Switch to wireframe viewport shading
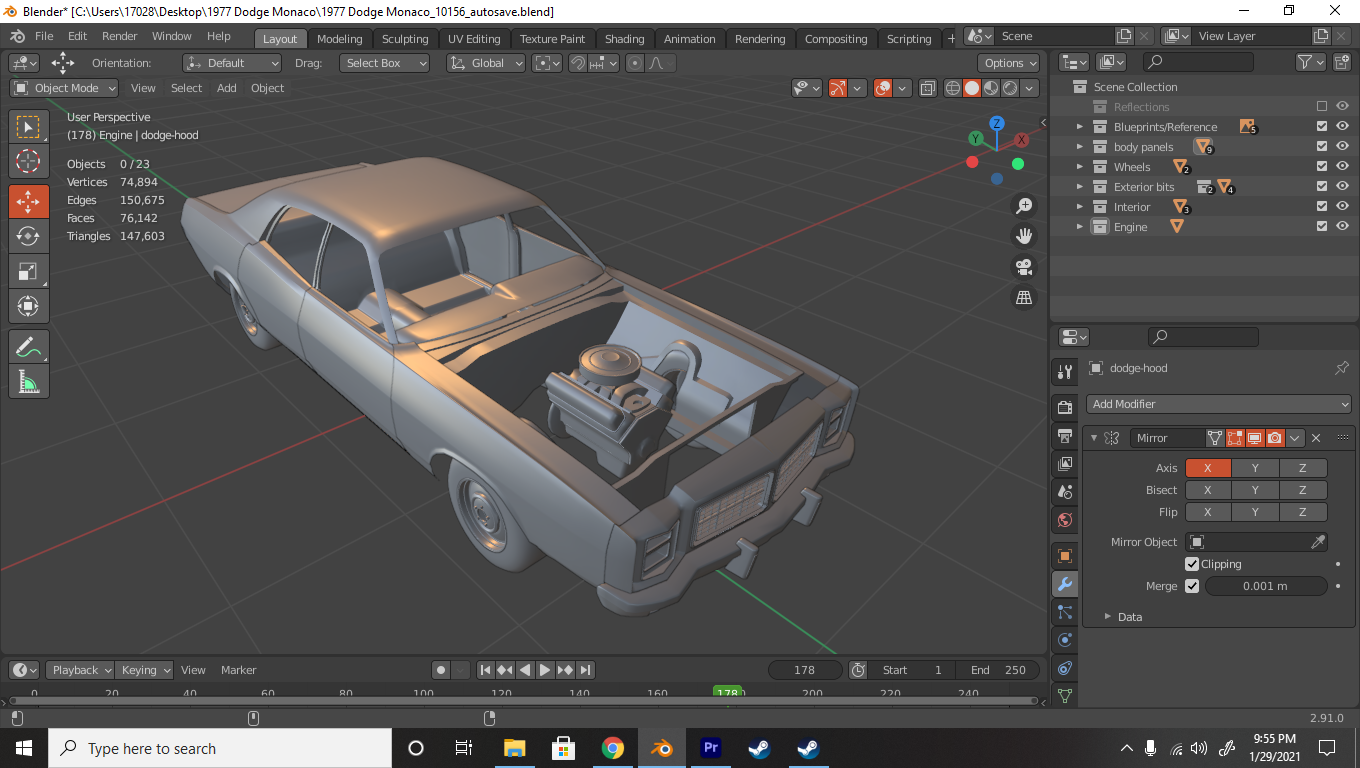The image size is (1360, 768). tap(953, 88)
